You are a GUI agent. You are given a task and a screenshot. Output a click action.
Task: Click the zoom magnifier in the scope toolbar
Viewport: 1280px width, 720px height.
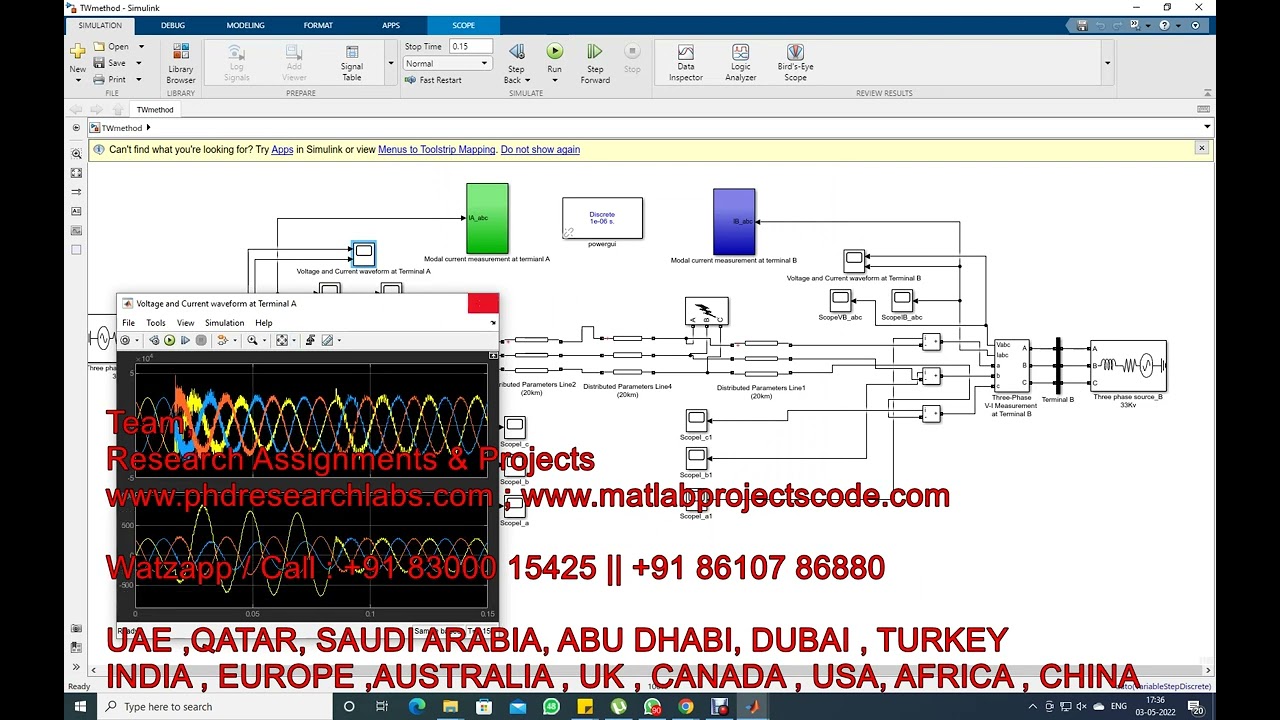(x=252, y=340)
